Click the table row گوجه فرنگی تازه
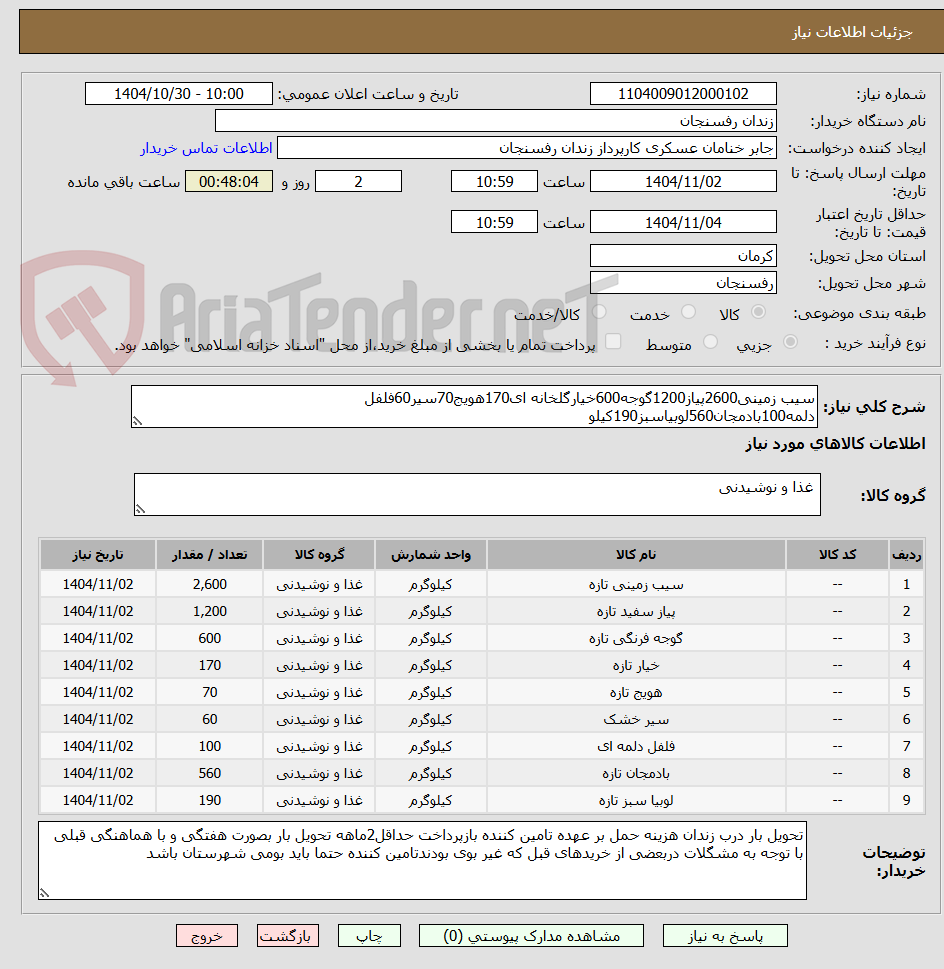This screenshot has height=969, width=944. tap(482, 638)
